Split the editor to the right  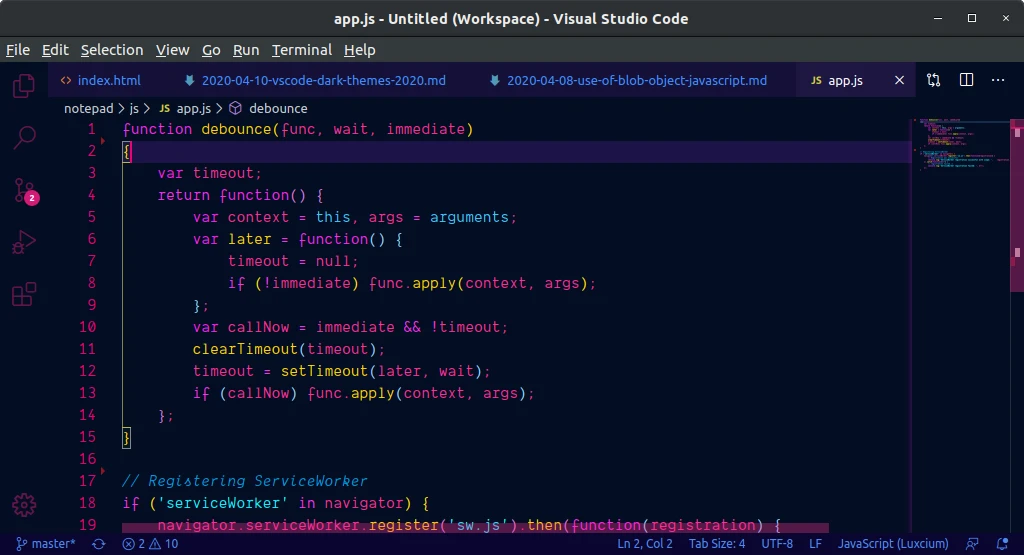(967, 80)
